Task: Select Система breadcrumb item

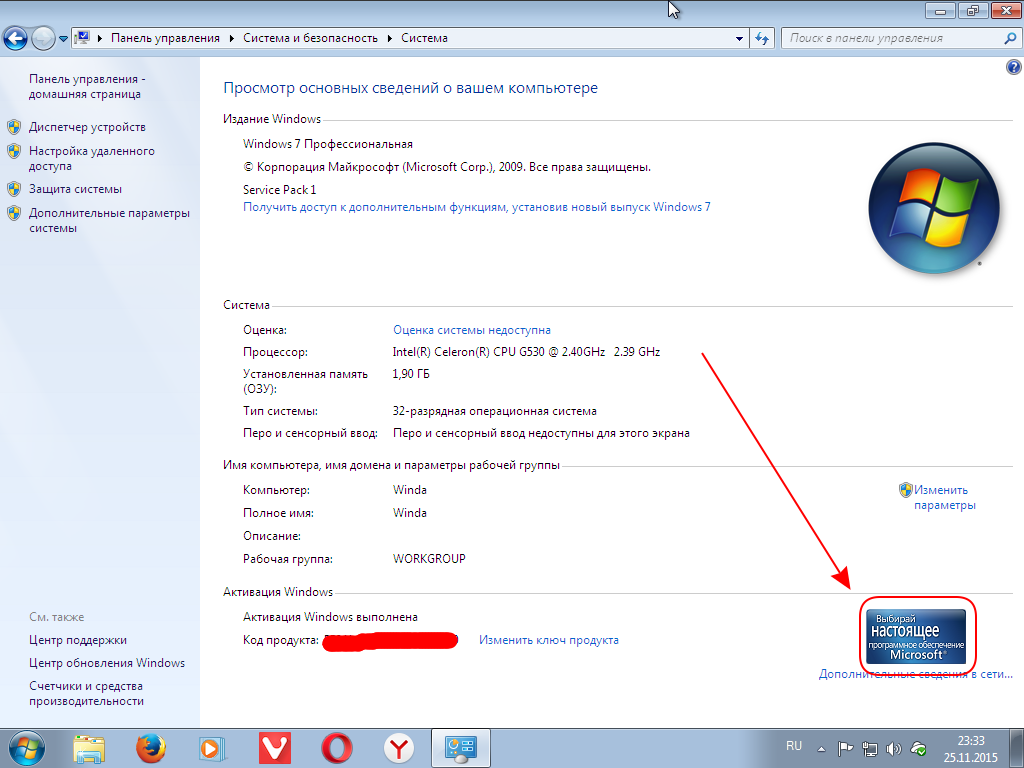Action: (424, 39)
